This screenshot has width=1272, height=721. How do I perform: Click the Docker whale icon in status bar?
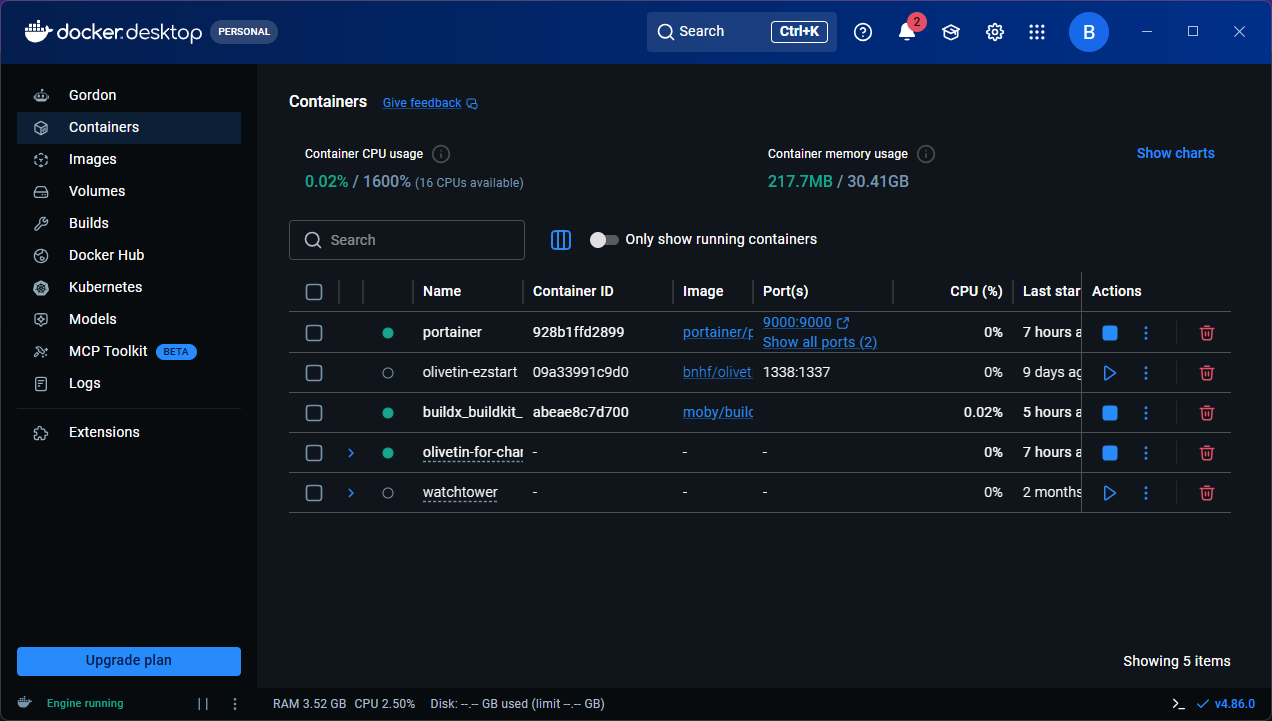tap(24, 703)
